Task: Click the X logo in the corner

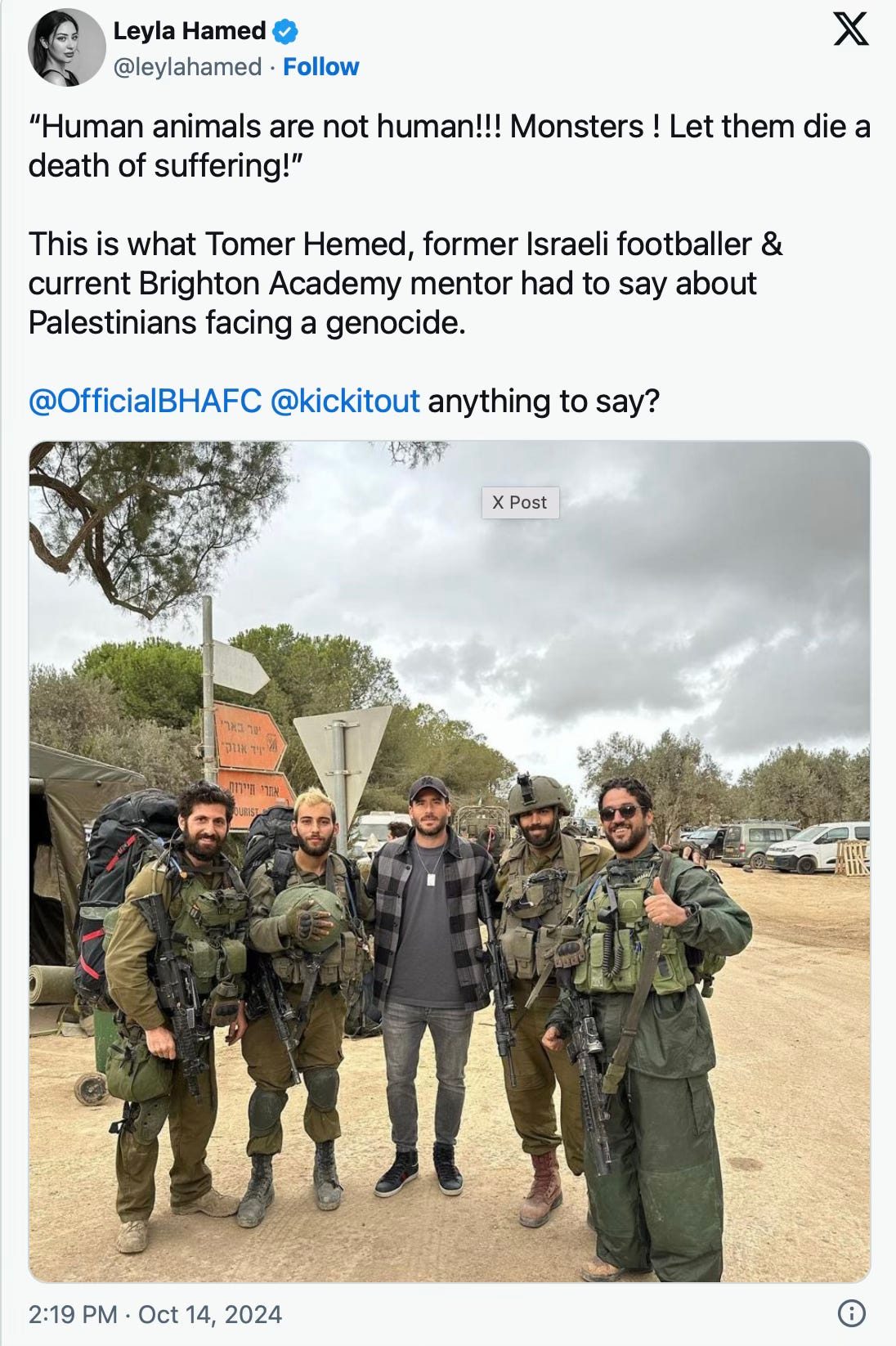Action: point(850,30)
